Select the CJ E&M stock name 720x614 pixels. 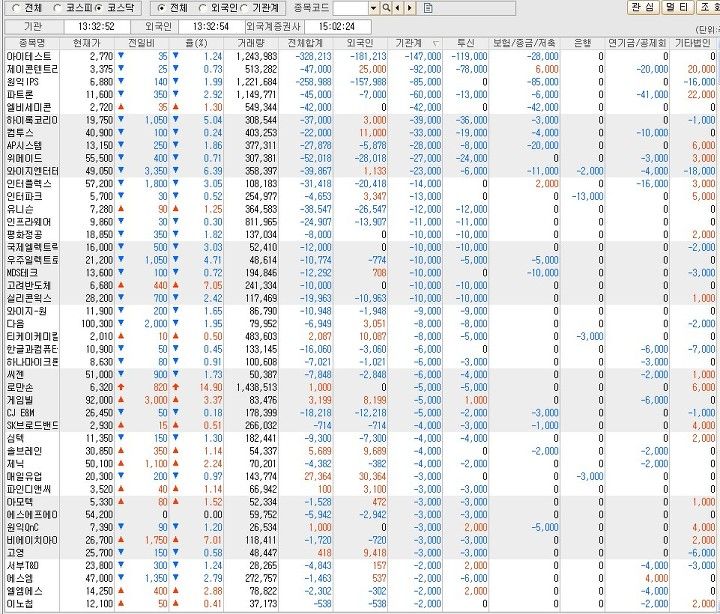(21, 412)
